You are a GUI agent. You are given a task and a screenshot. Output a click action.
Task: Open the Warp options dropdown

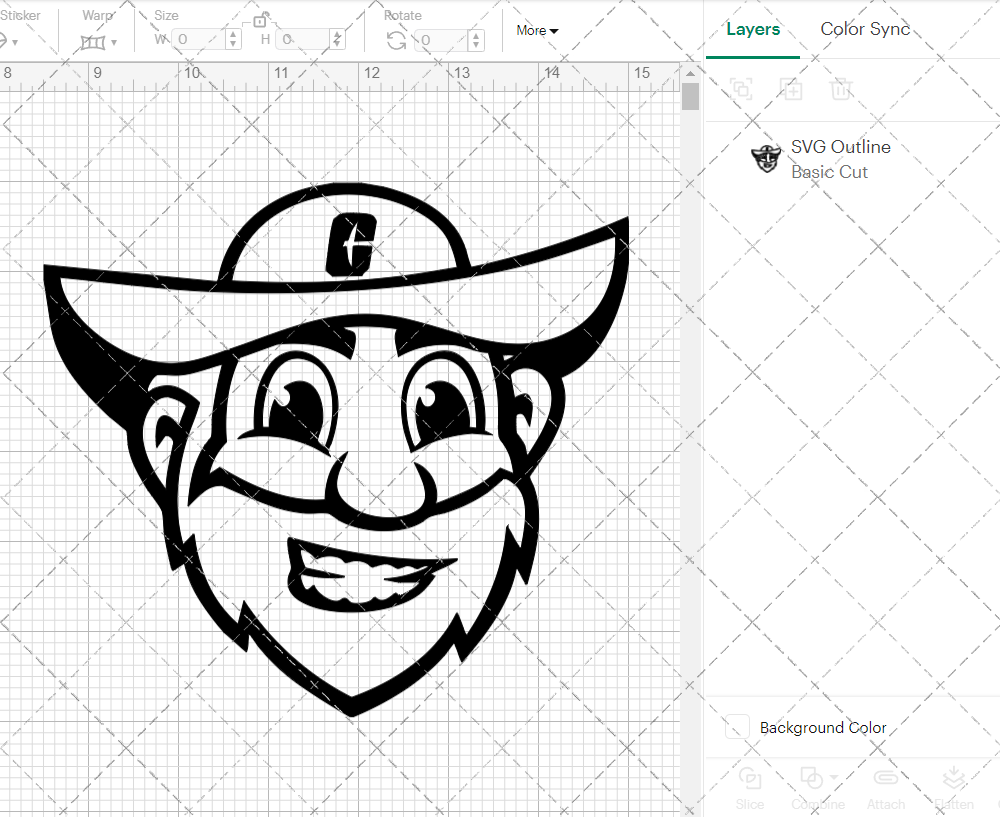112,42
